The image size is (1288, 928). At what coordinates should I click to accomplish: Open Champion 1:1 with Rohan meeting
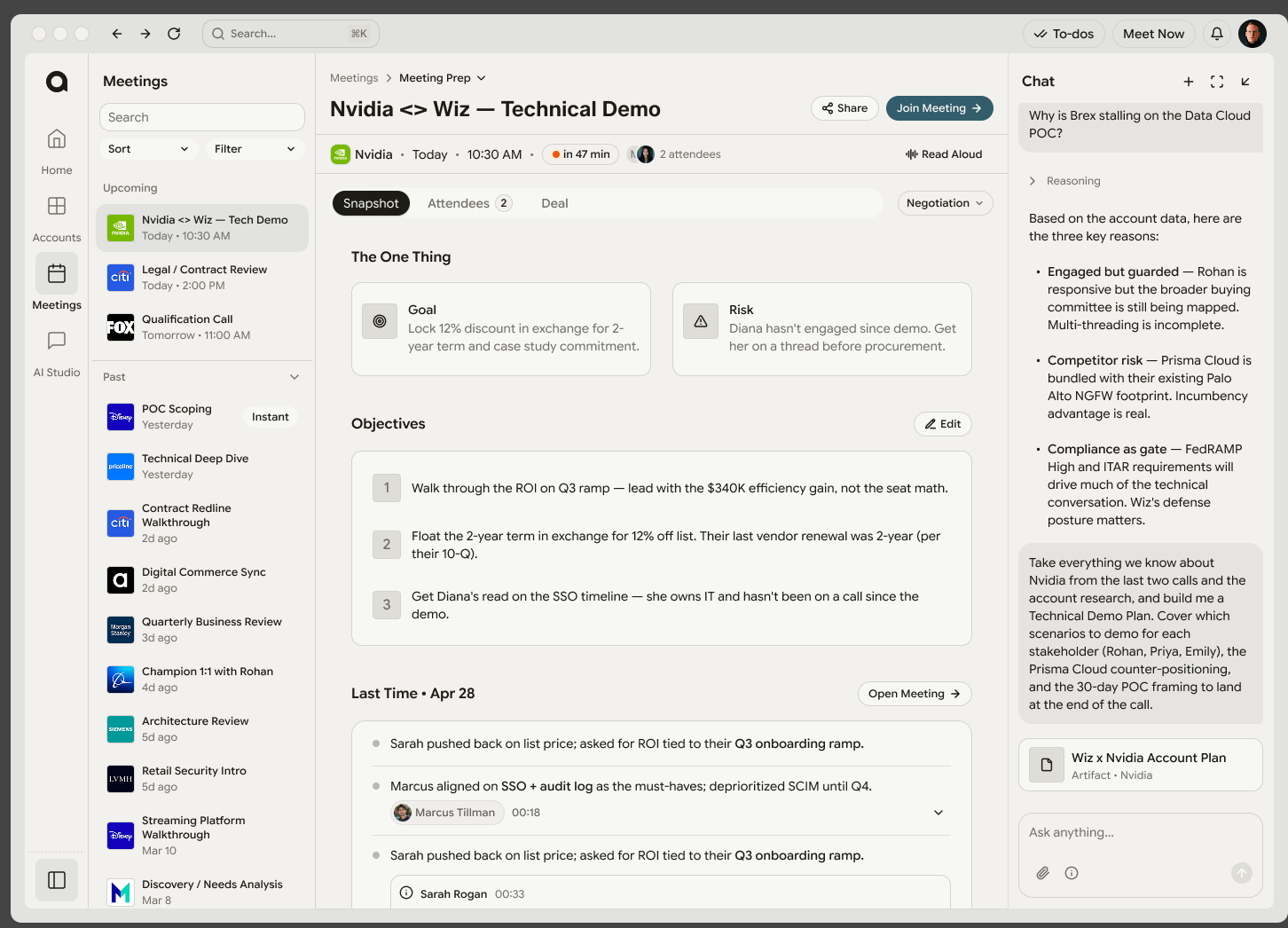(x=202, y=680)
